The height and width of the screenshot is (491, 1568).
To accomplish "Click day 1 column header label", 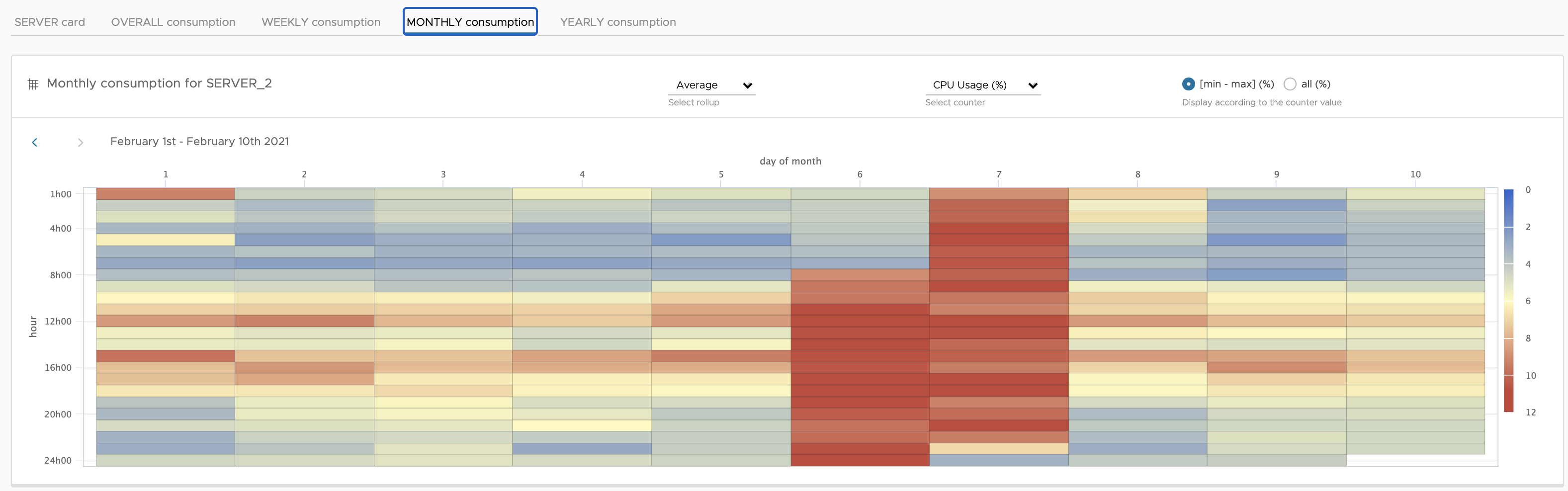I will [x=166, y=174].
